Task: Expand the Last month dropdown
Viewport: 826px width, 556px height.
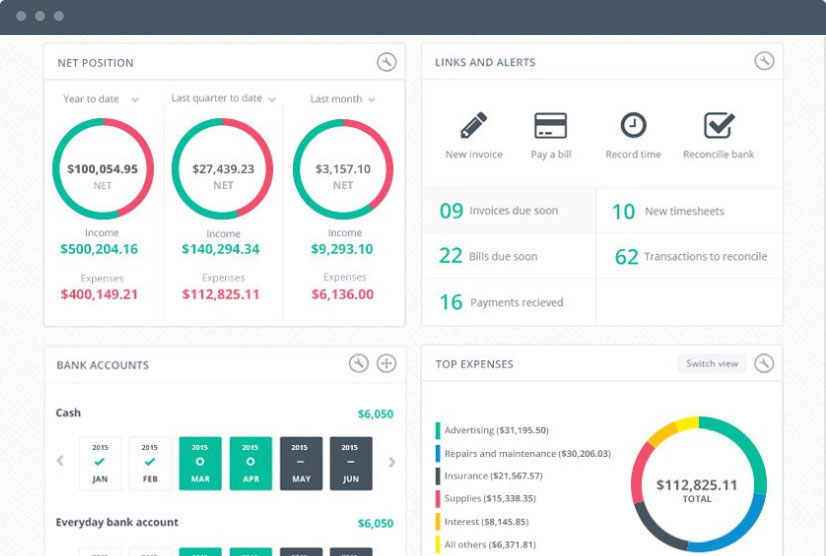Action: pos(342,99)
